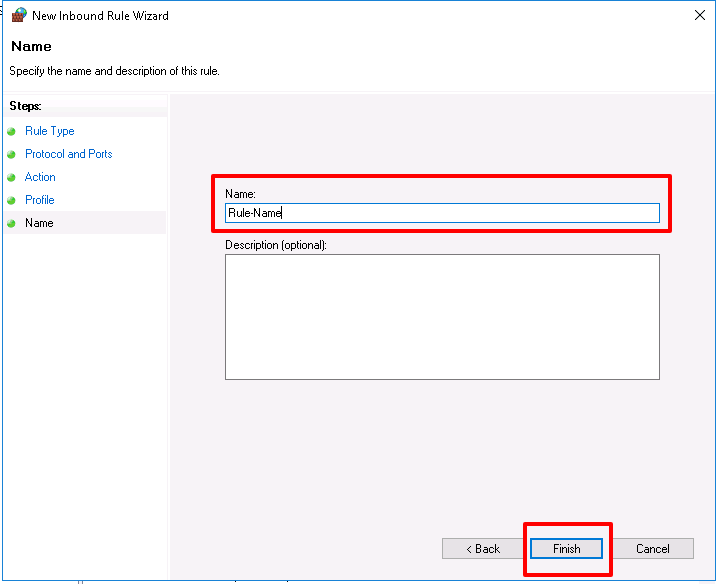Jump to the Action step
The image size is (716, 584).
[40, 177]
